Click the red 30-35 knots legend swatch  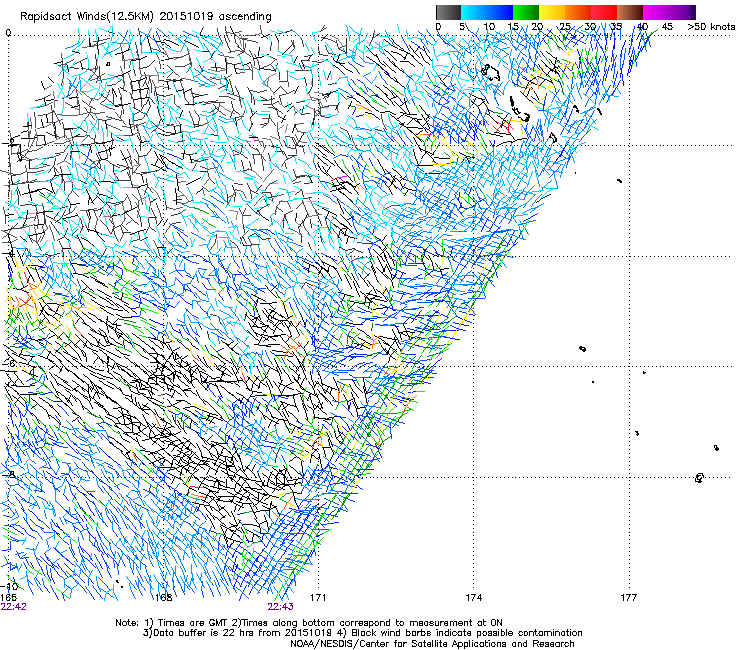pos(604,12)
